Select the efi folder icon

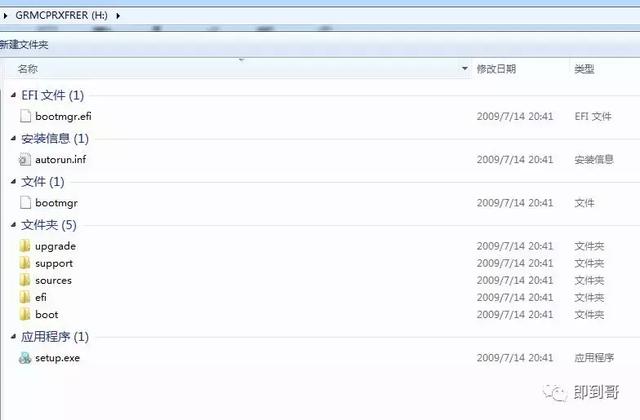[x=25, y=297]
